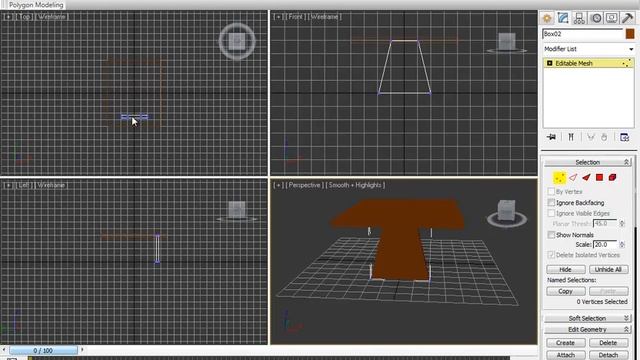Click the Hide button
This screenshot has width=640, height=360.
(566, 269)
